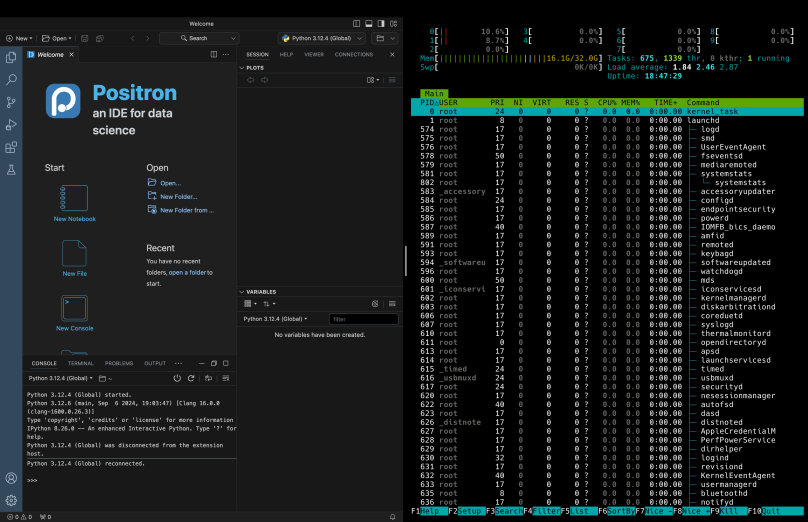Click the New Folder... link
Image resolution: width=808 pixels, height=522 pixels.
178,196
